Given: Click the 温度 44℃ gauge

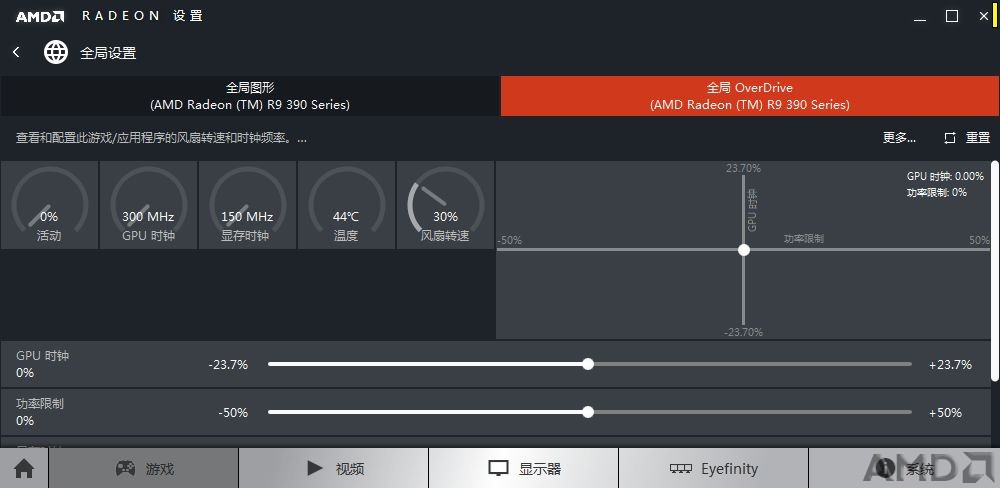Looking at the screenshot, I should coord(346,205).
